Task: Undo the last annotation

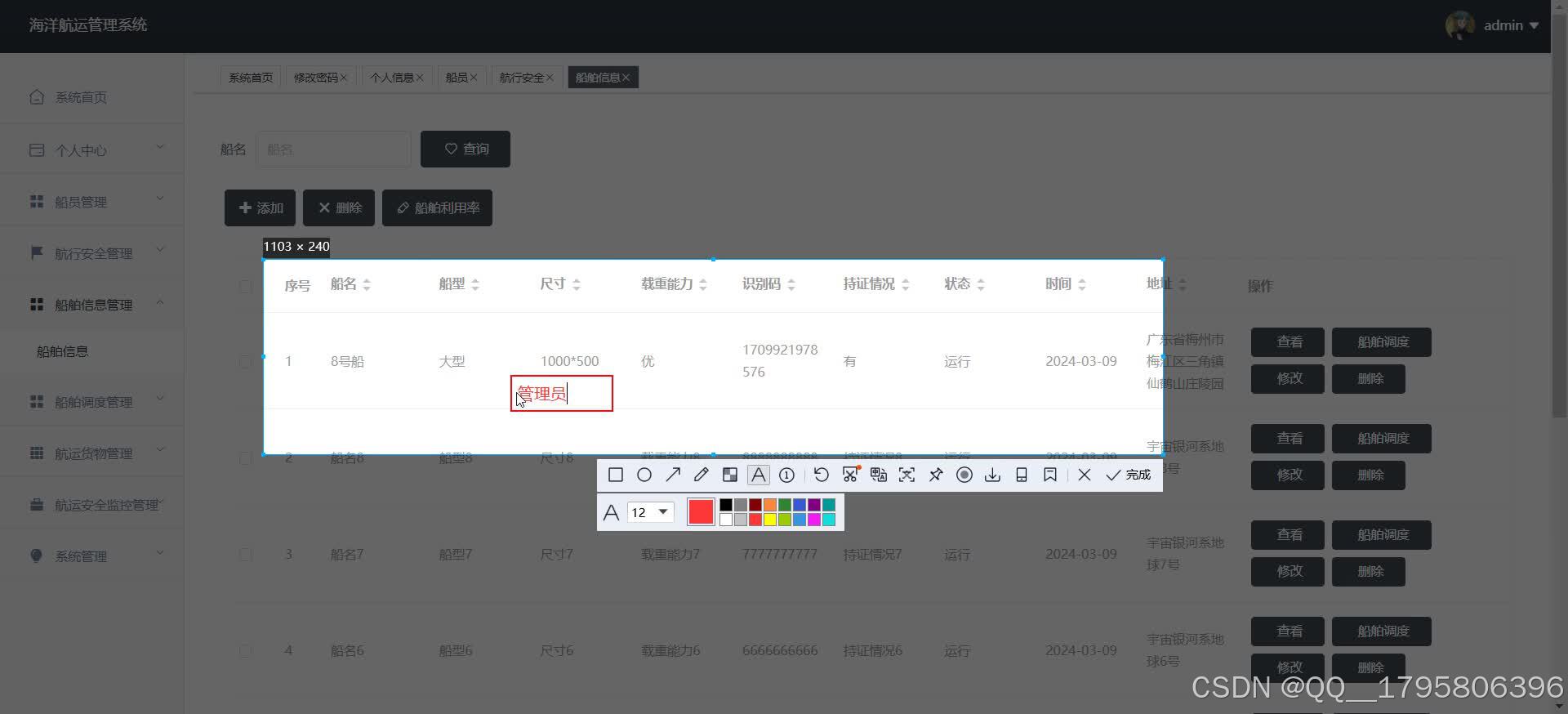Action: (x=822, y=475)
